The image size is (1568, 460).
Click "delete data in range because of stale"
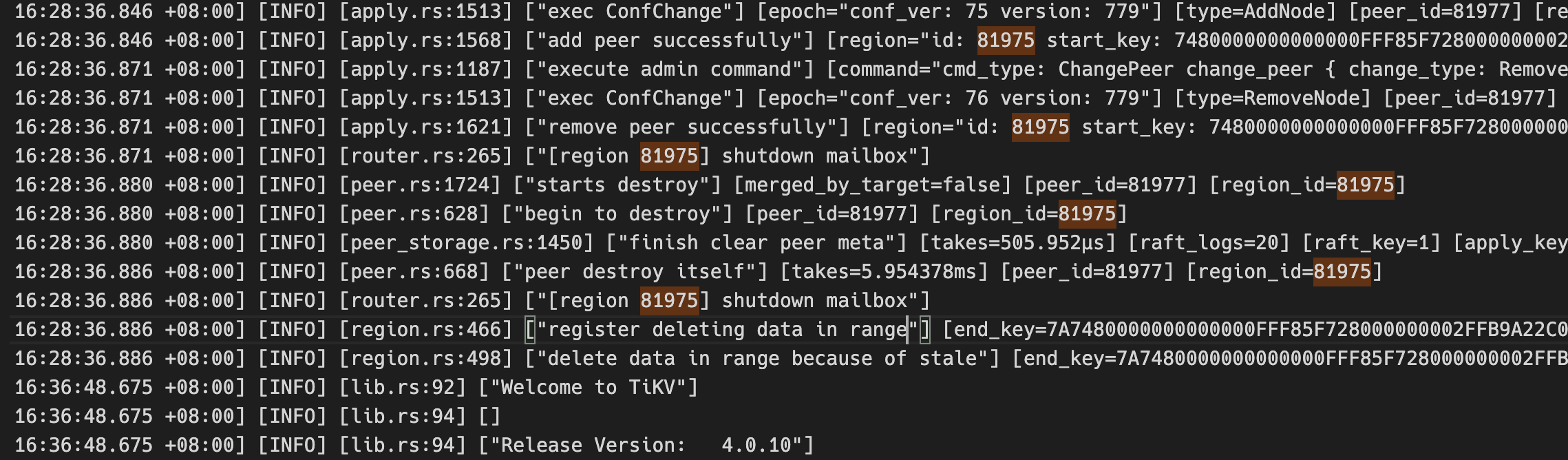[762, 359]
